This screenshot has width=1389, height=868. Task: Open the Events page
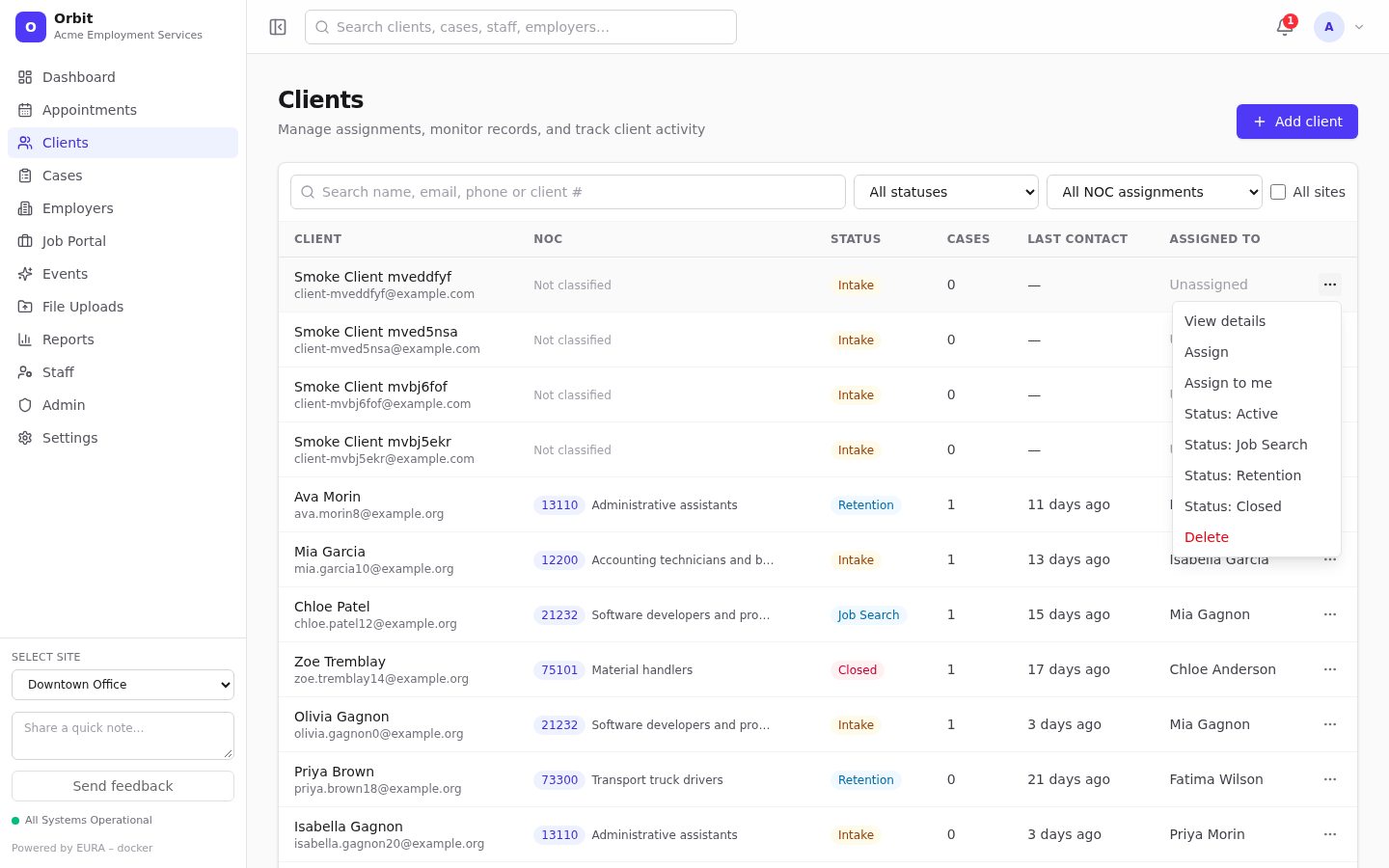(x=123, y=274)
